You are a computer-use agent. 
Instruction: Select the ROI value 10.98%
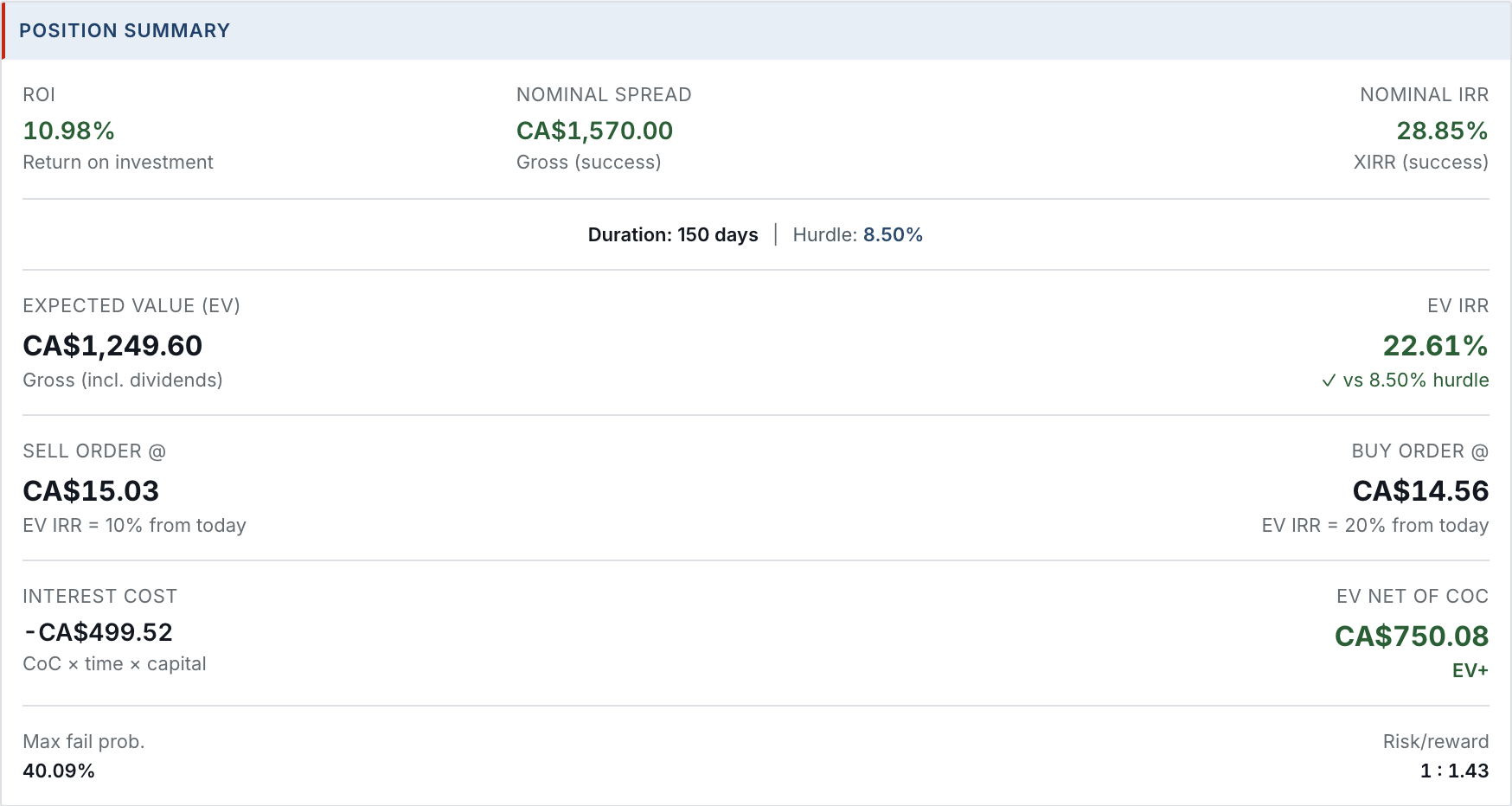[69, 131]
